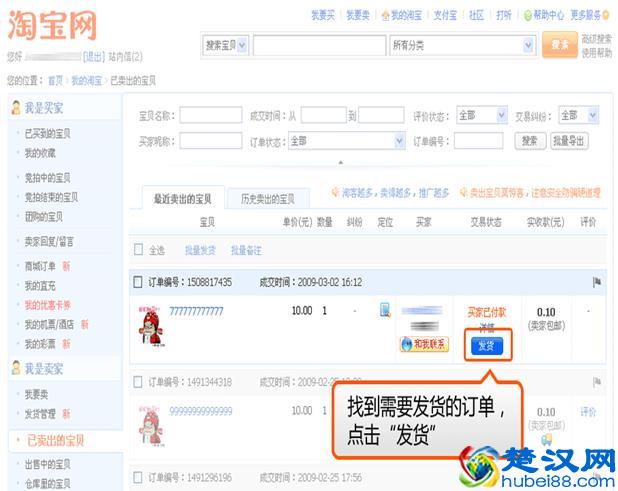618x491 pixels.
Task: Click 我的淘宝 in breadcrumb
Action: (86, 80)
